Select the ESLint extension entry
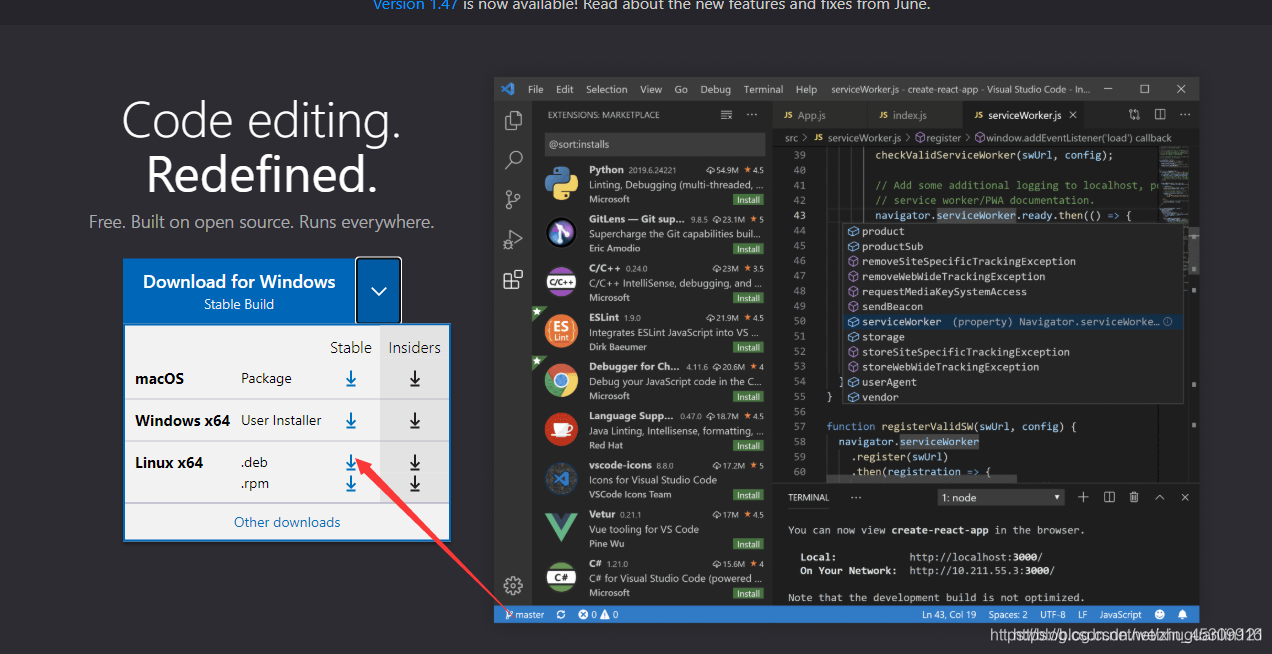The width and height of the screenshot is (1272, 654). pos(654,333)
